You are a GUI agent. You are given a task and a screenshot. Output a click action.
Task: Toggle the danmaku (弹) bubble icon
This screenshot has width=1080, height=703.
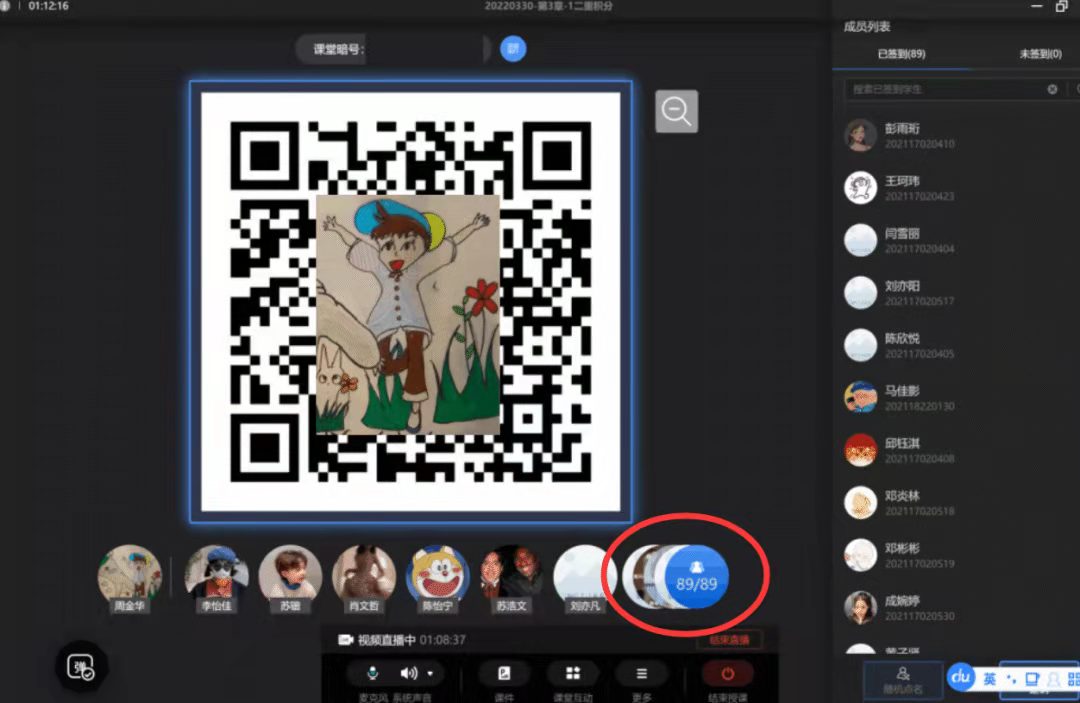pyautogui.click(x=81, y=668)
